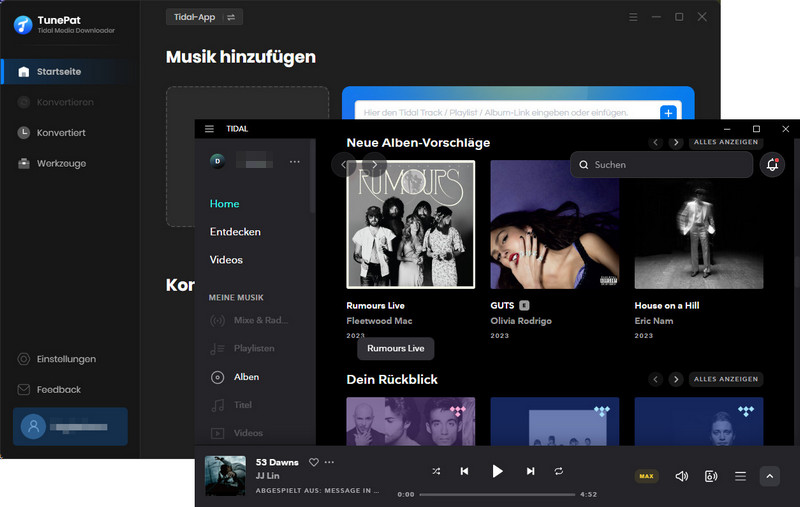This screenshot has width=800, height=507.
Task: Open the play queue icon
Action: click(740, 476)
